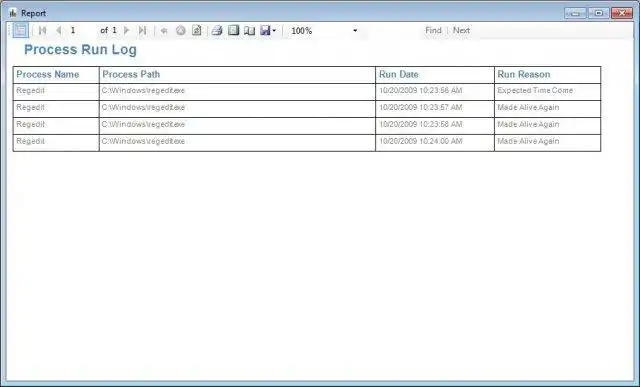The image size is (640, 387).
Task: Open the 100% zoom dropdown
Action: [324, 31]
